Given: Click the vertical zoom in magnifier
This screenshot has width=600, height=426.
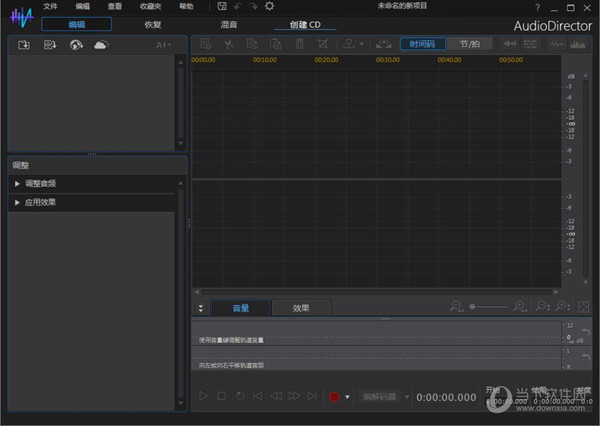Looking at the screenshot, I should (x=563, y=307).
